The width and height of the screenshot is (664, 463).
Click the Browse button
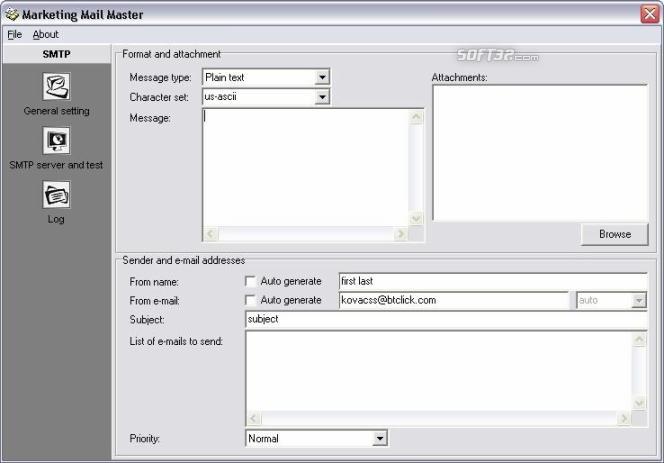pyautogui.click(x=614, y=234)
